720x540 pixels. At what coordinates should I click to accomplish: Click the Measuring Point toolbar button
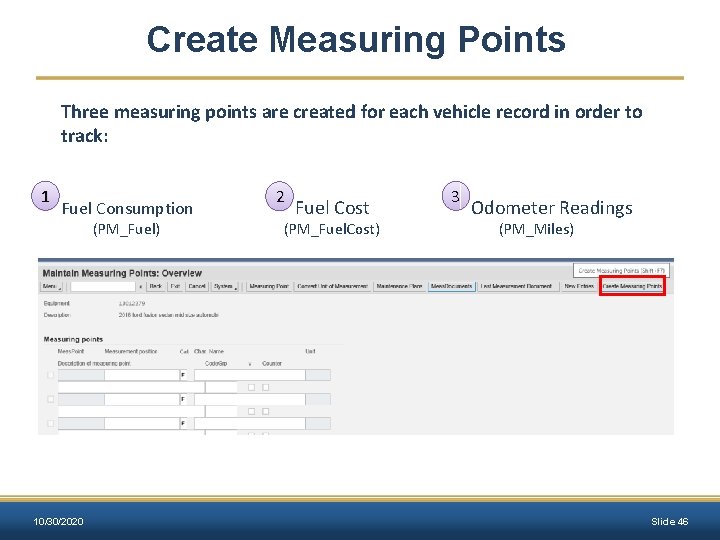point(269,287)
